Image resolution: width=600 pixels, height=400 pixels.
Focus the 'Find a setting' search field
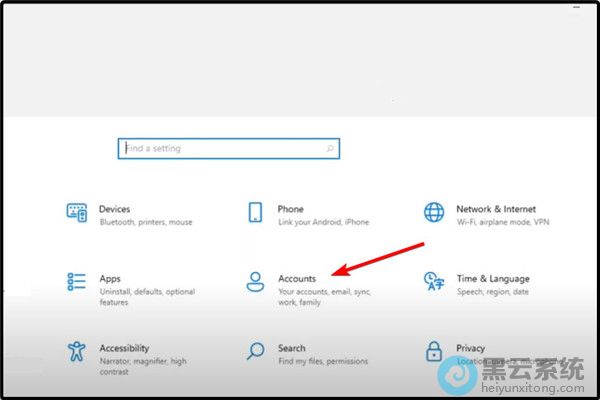(220, 149)
